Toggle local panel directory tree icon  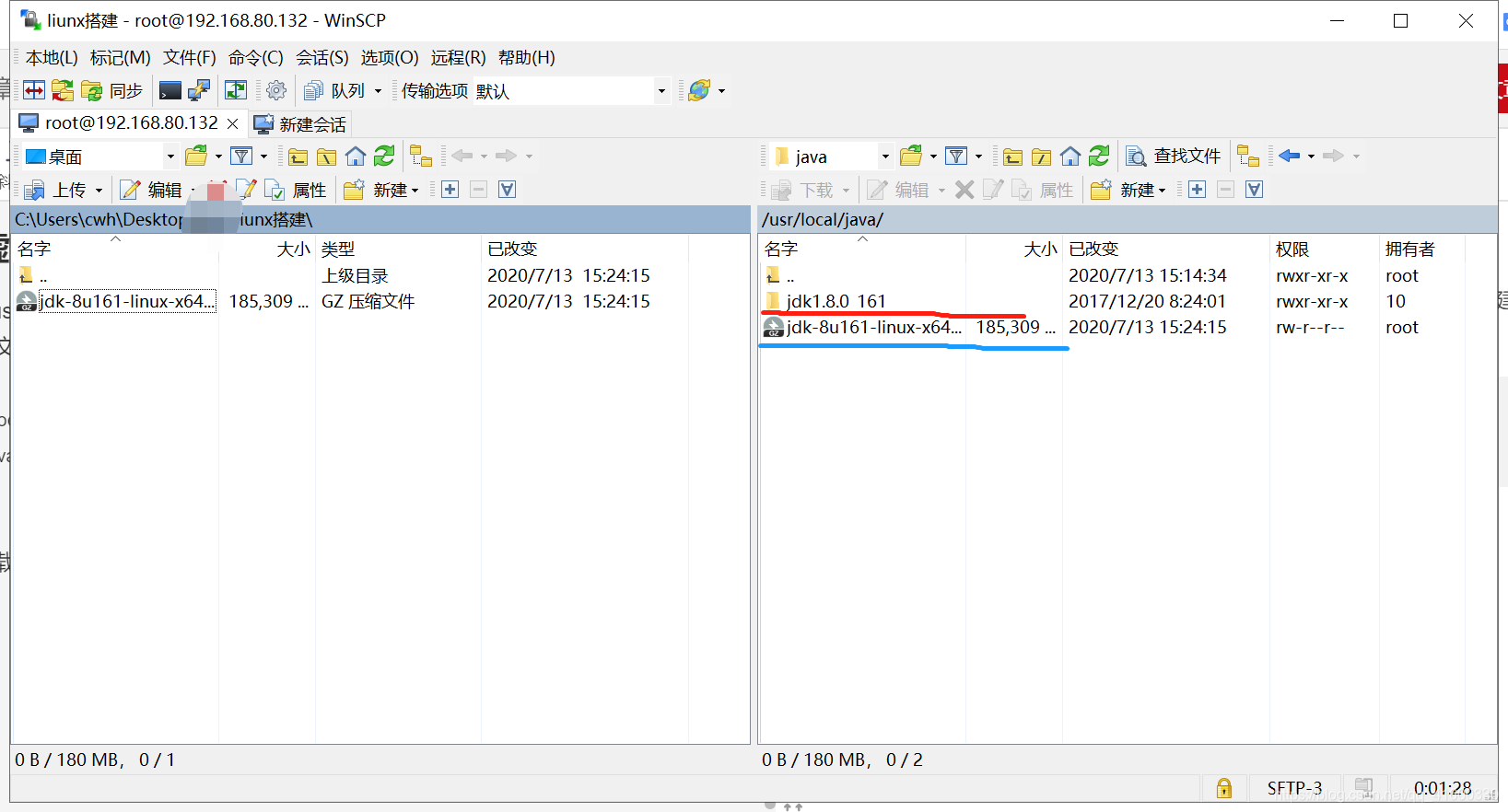coord(421,157)
